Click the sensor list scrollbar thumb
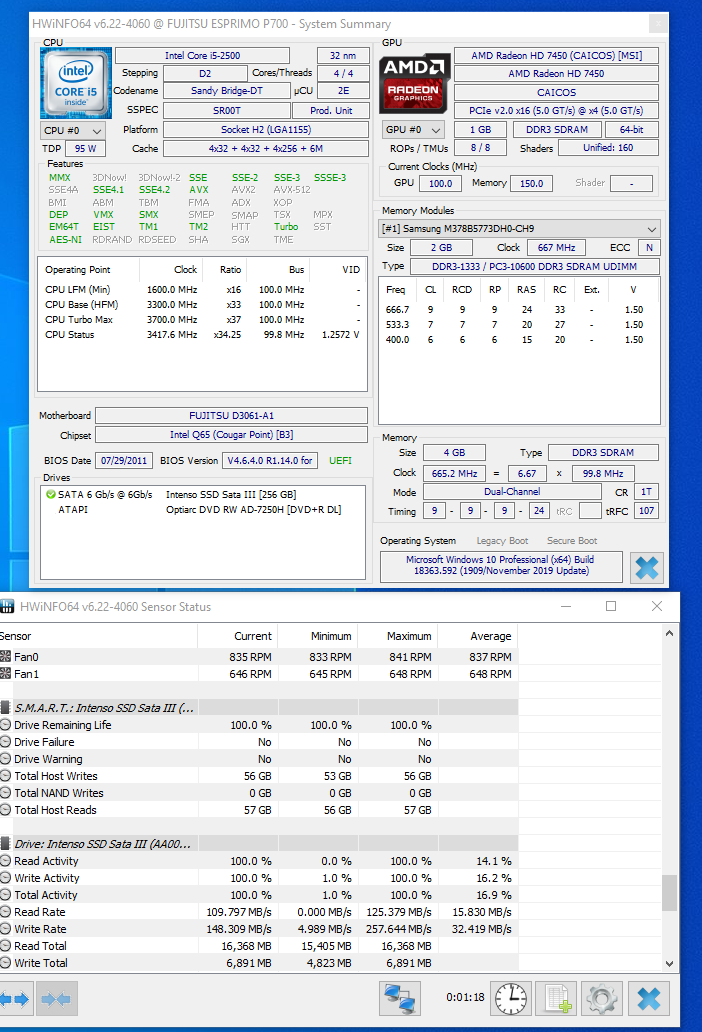The image size is (702, 1032). (669, 892)
